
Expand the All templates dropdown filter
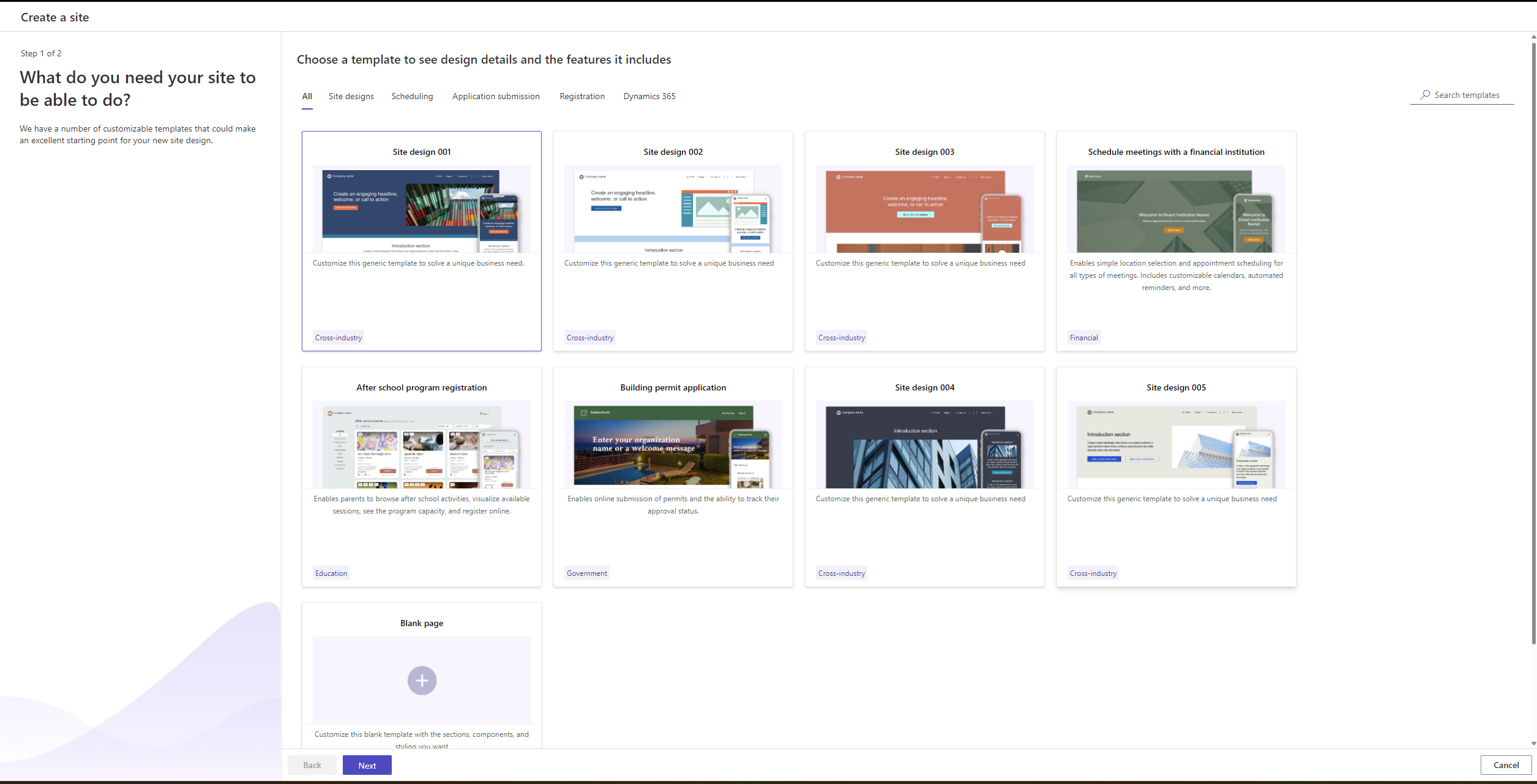coord(307,95)
